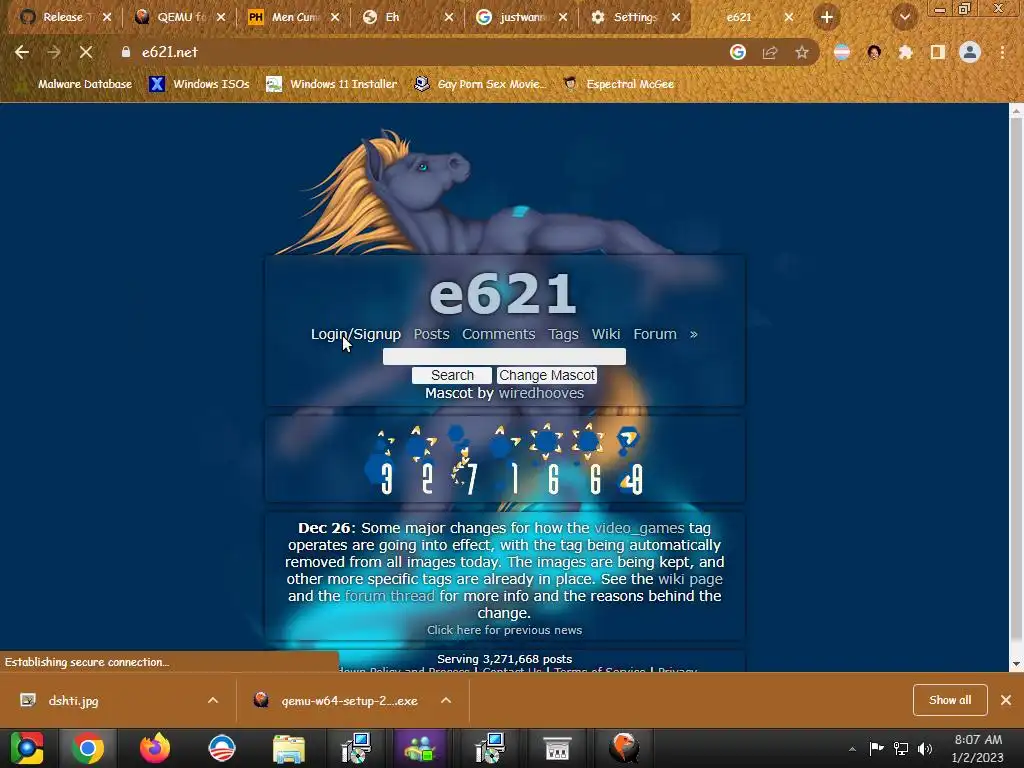This screenshot has height=768, width=1024.
Task: Stop loading the page
Action: coord(86,52)
